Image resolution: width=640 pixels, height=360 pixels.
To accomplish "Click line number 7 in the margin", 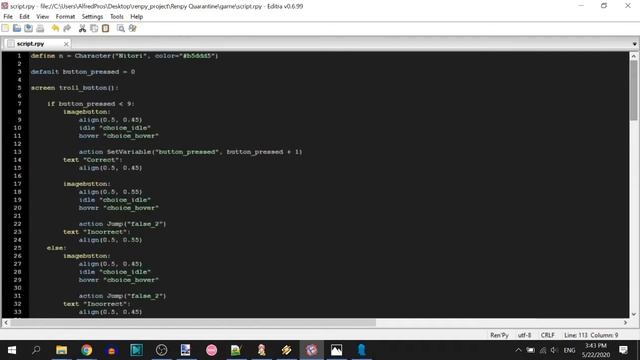I will click(19, 104).
